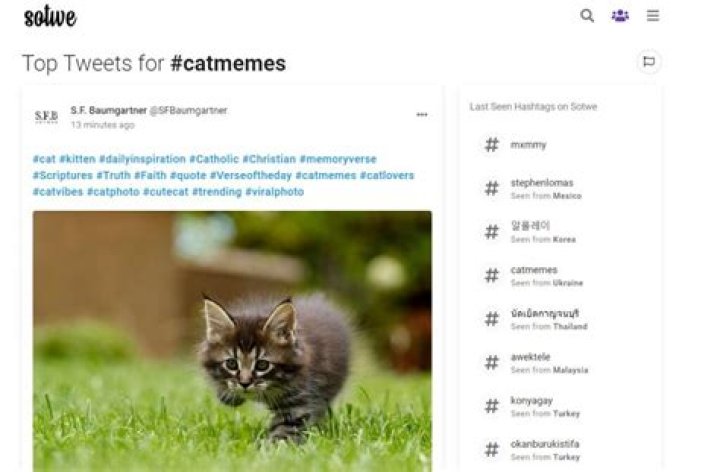
Task: Click the #viralphoto hashtag
Action: tap(274, 191)
